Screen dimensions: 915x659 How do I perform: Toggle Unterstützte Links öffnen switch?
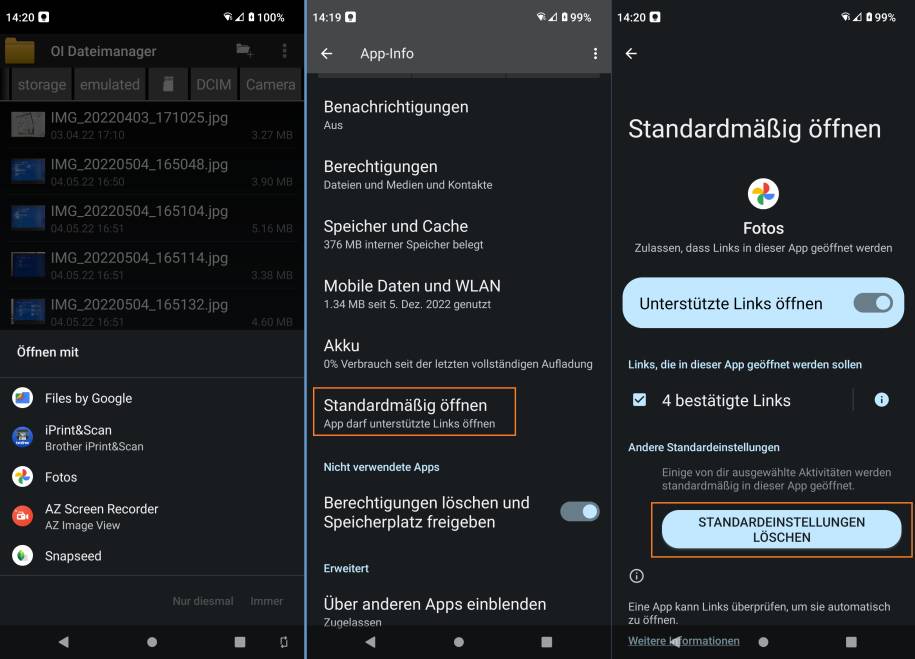tap(873, 303)
